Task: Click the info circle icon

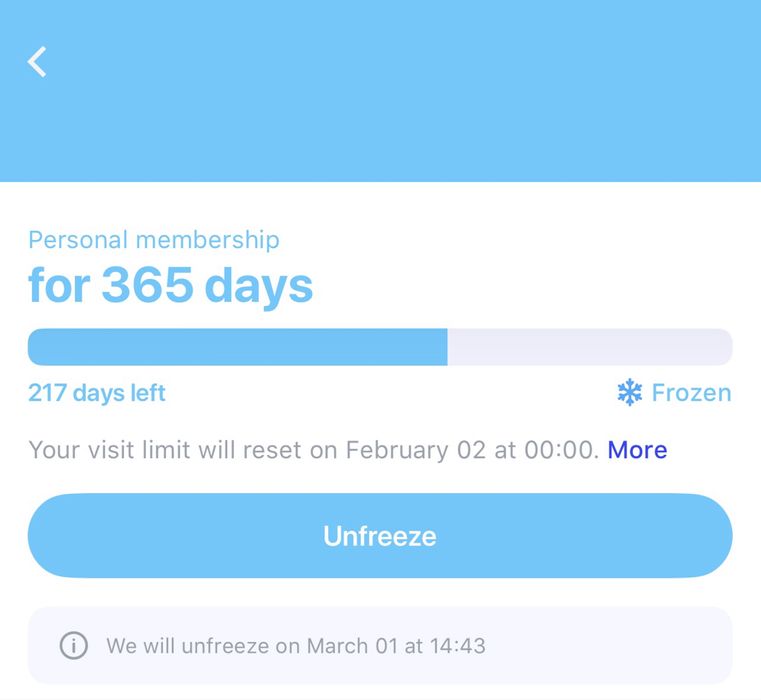Action: point(74,645)
